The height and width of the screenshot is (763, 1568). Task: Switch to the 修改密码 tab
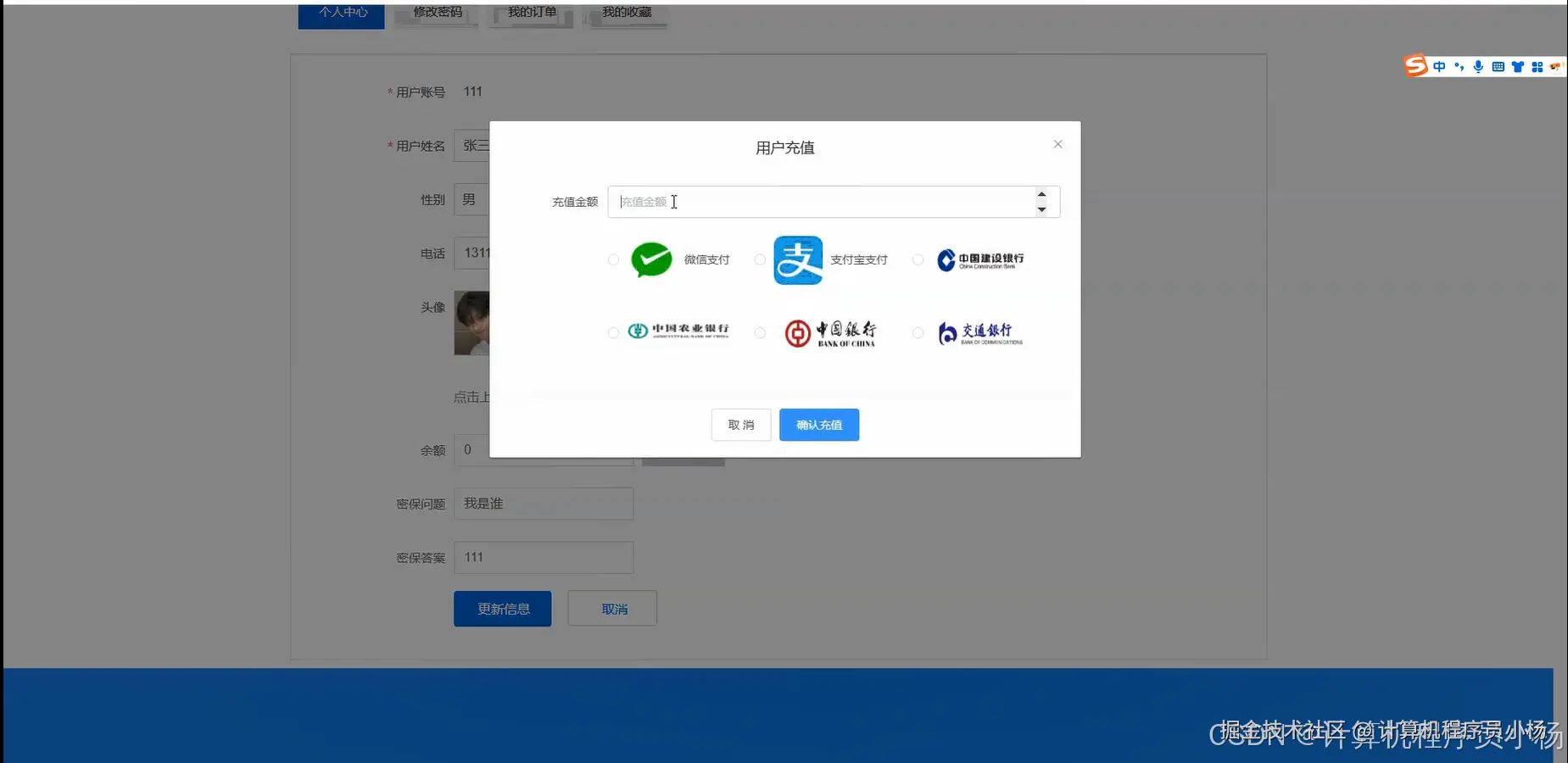pyautogui.click(x=435, y=12)
